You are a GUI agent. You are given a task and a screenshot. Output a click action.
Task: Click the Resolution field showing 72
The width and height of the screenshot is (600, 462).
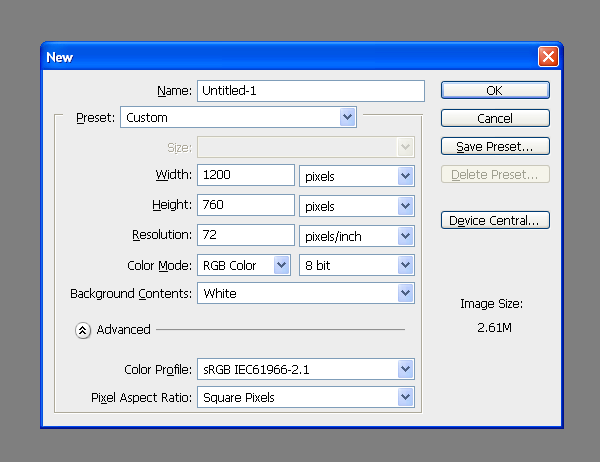pyautogui.click(x=246, y=235)
